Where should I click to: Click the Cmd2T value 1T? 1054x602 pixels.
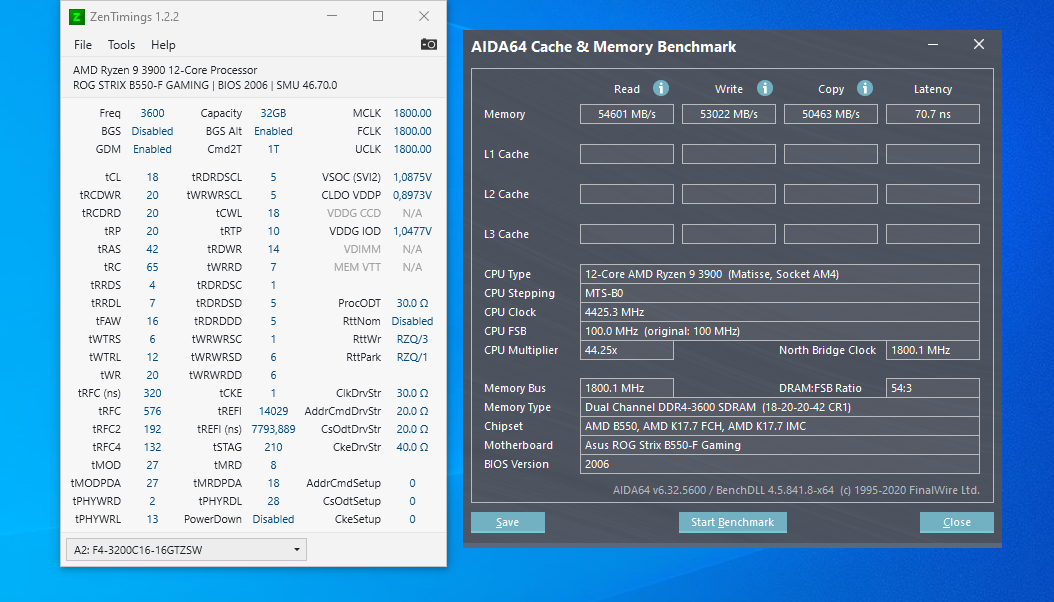click(x=274, y=149)
